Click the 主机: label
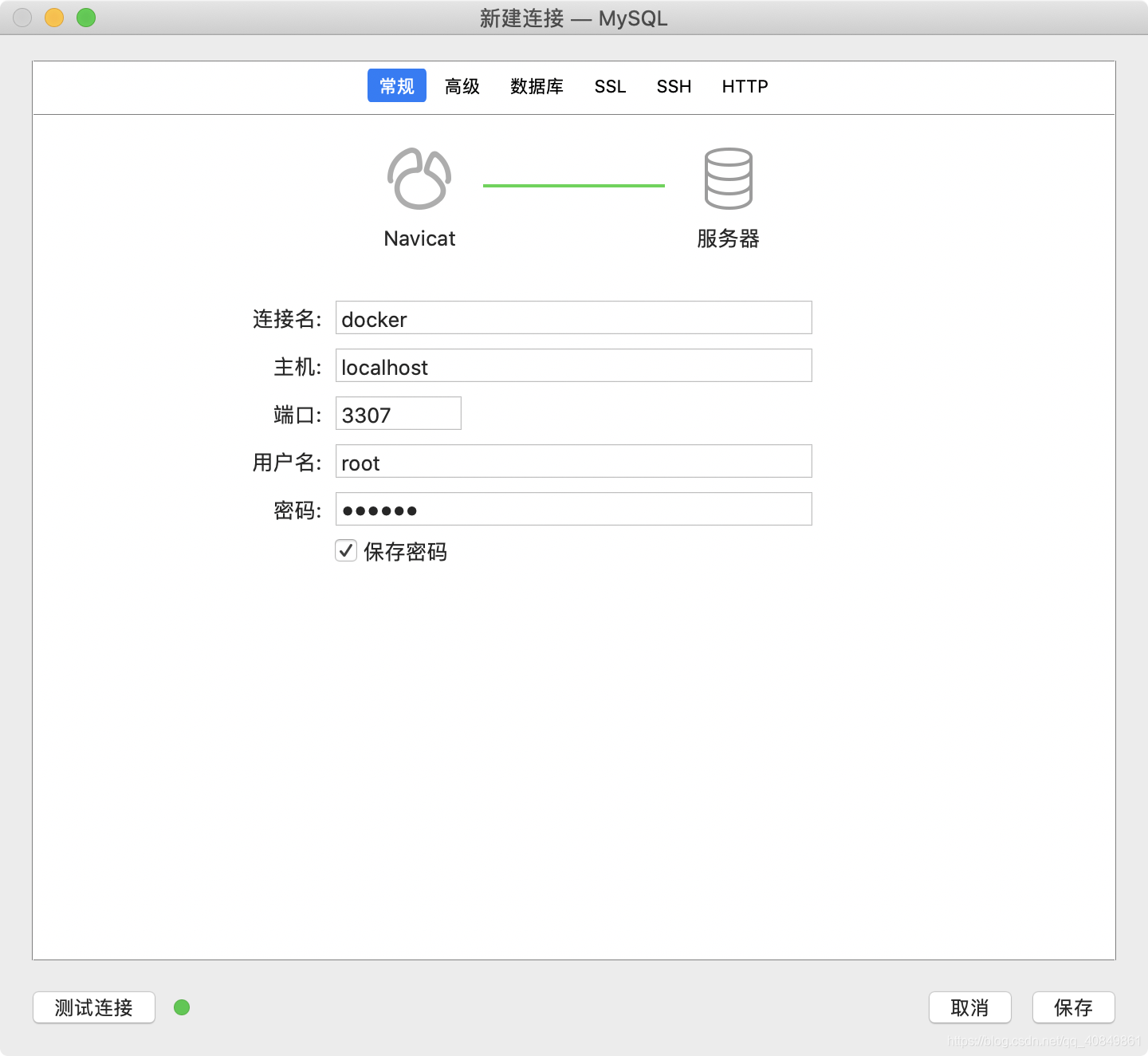Screen dimensions: 1148x1056 (x=297, y=367)
